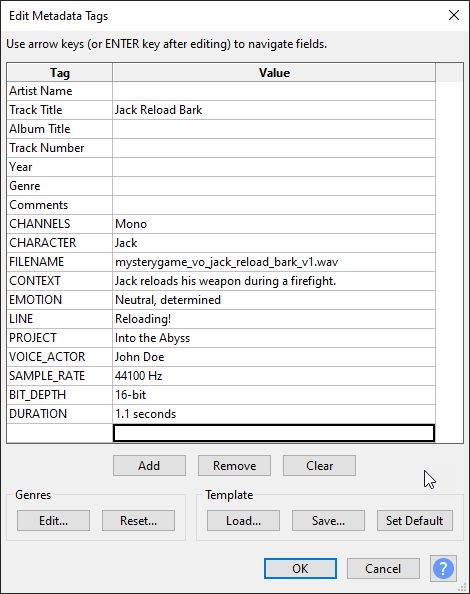Click Genres Reset... button
This screenshot has height=594, width=470.
[138, 521]
